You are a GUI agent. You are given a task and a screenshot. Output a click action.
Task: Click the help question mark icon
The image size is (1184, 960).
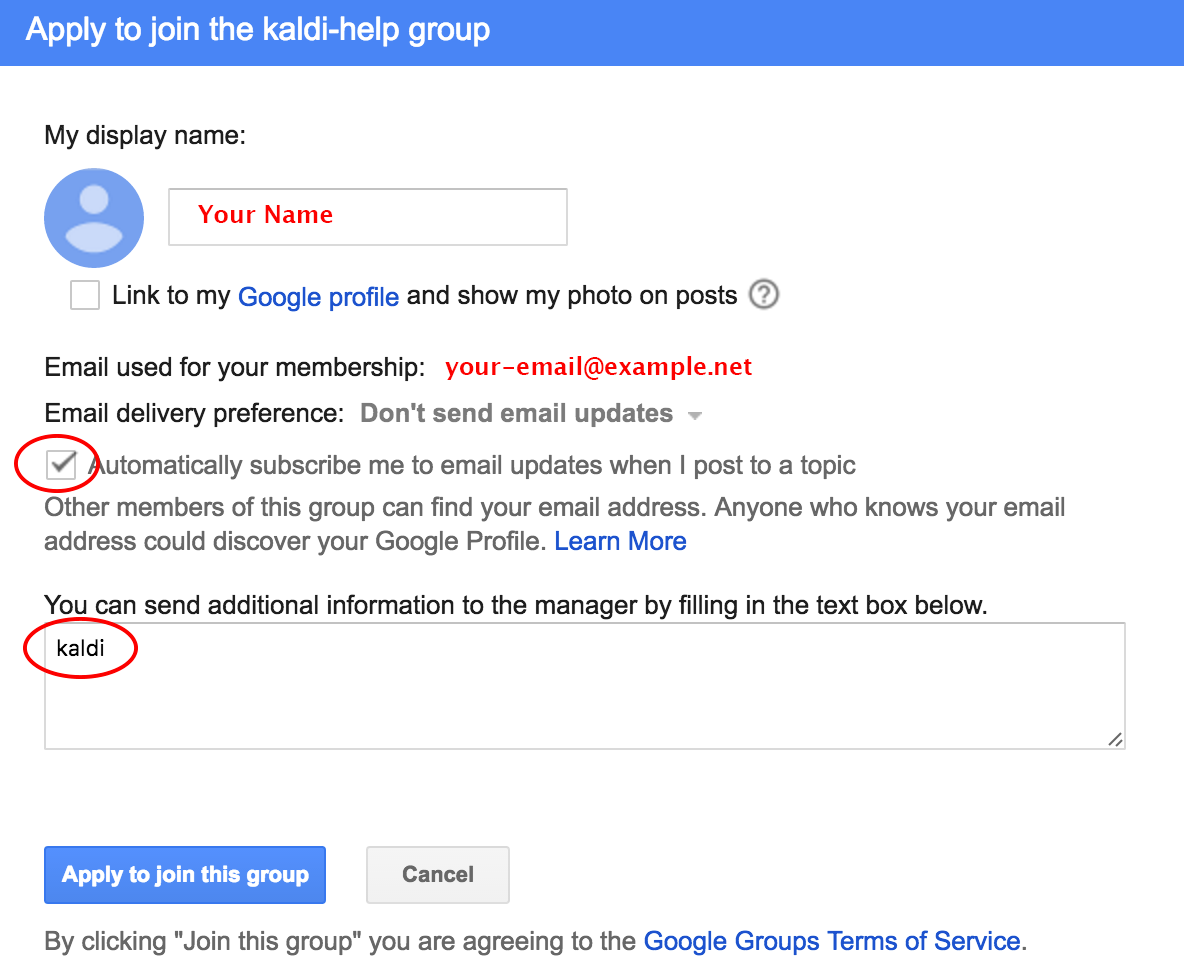[764, 295]
